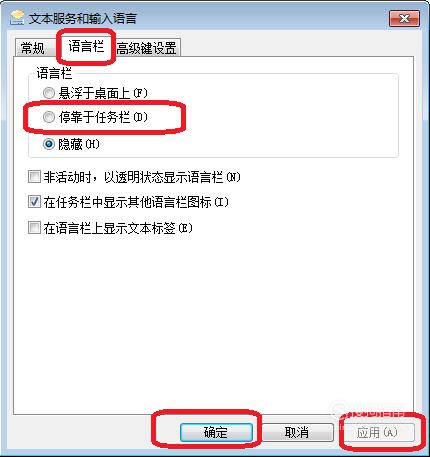Image resolution: width=430 pixels, height=457 pixels.
Task: Switch to the 常规 tab
Action: pyautogui.click(x=33, y=48)
